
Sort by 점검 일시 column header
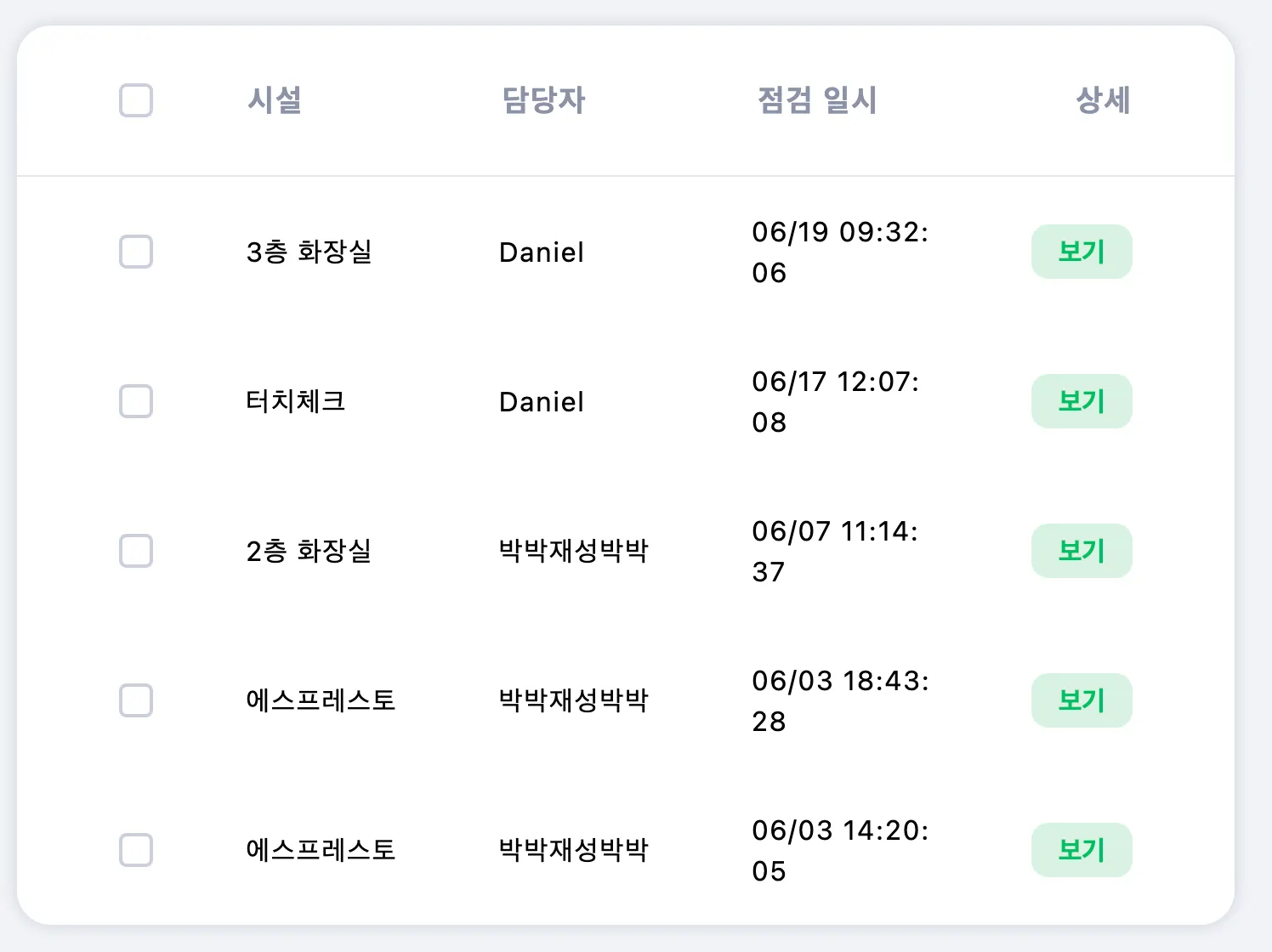coord(817,100)
